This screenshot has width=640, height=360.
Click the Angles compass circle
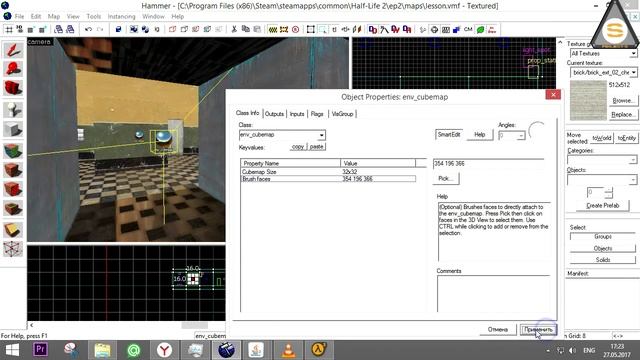point(537,131)
